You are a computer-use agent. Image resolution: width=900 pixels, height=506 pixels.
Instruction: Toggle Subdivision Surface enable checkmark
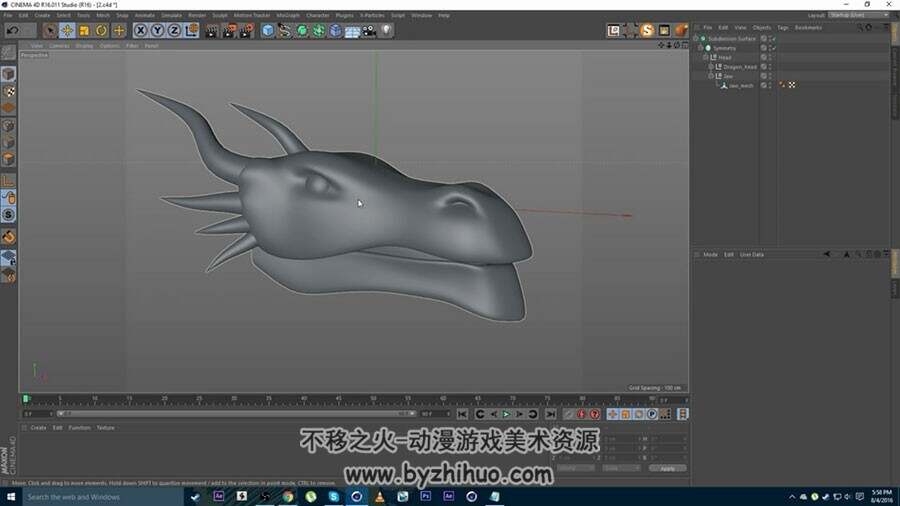[x=773, y=39]
